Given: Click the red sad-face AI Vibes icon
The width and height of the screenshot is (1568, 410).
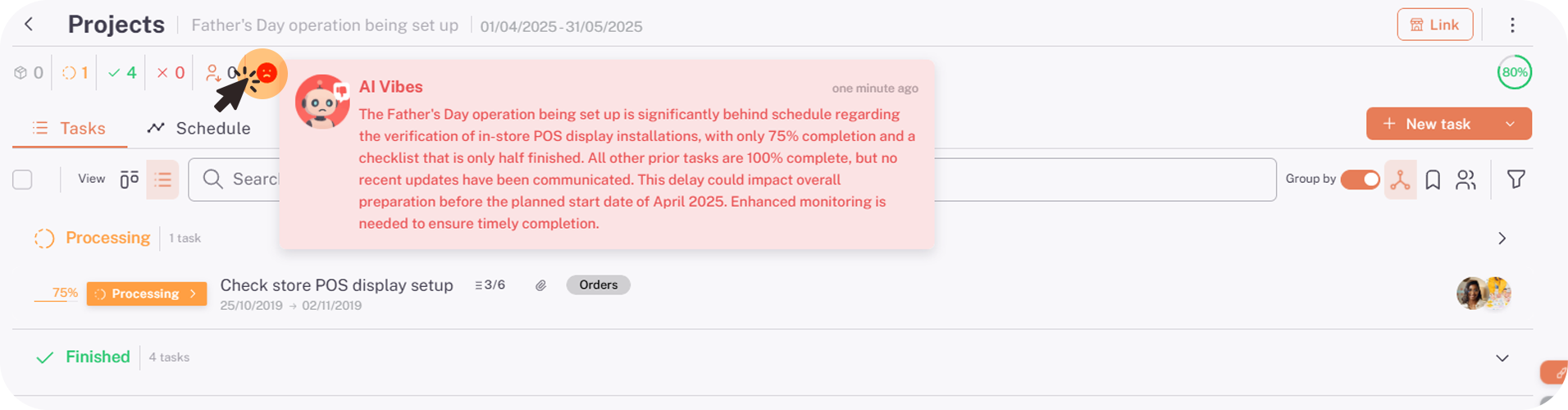Looking at the screenshot, I should point(267,73).
